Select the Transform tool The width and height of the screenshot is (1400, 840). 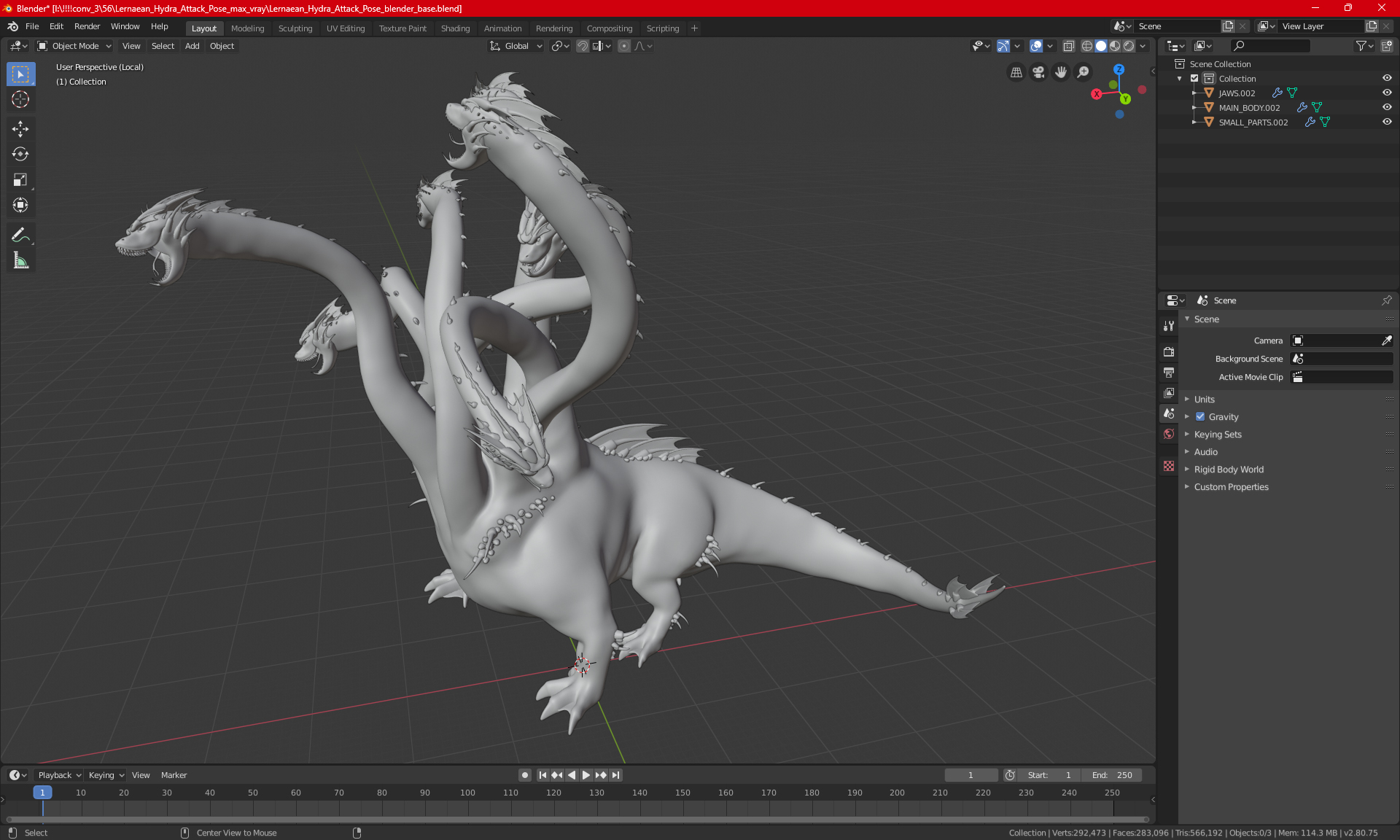(20, 205)
